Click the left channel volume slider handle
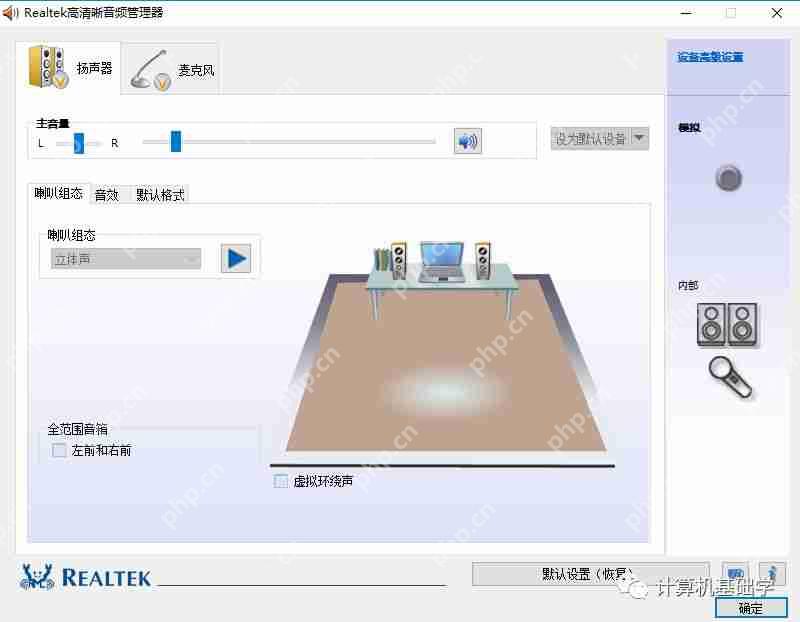The width and height of the screenshot is (800, 622). pos(78,143)
